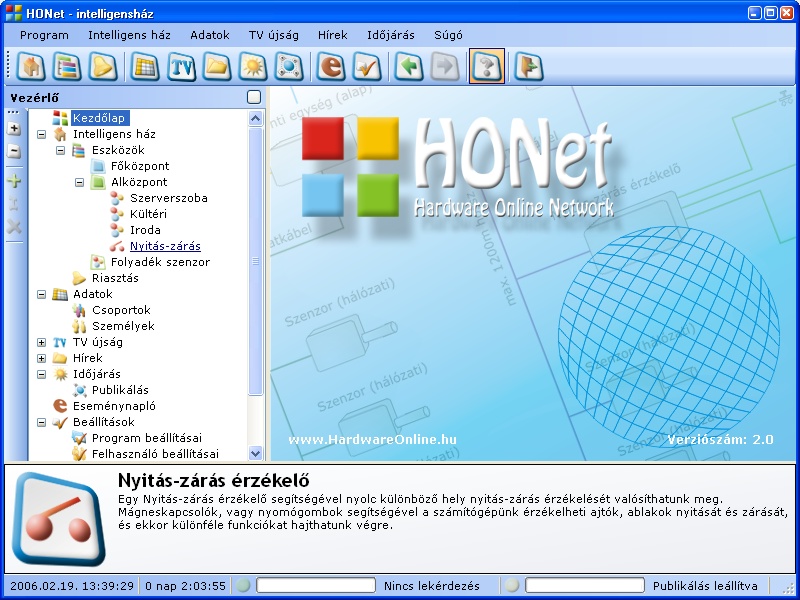Click the home (Kezdőlap) toolbar icon
This screenshot has width=800, height=600.
31,66
